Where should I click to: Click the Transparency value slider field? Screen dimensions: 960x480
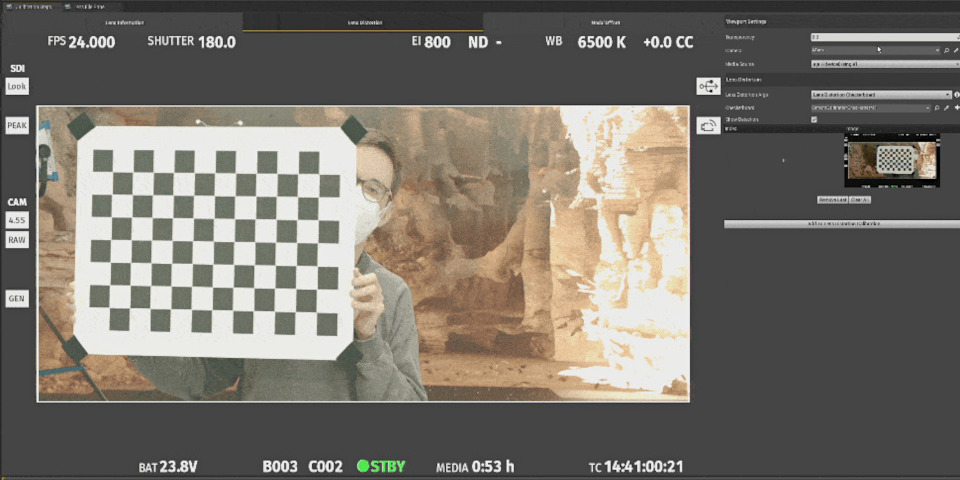pos(880,37)
